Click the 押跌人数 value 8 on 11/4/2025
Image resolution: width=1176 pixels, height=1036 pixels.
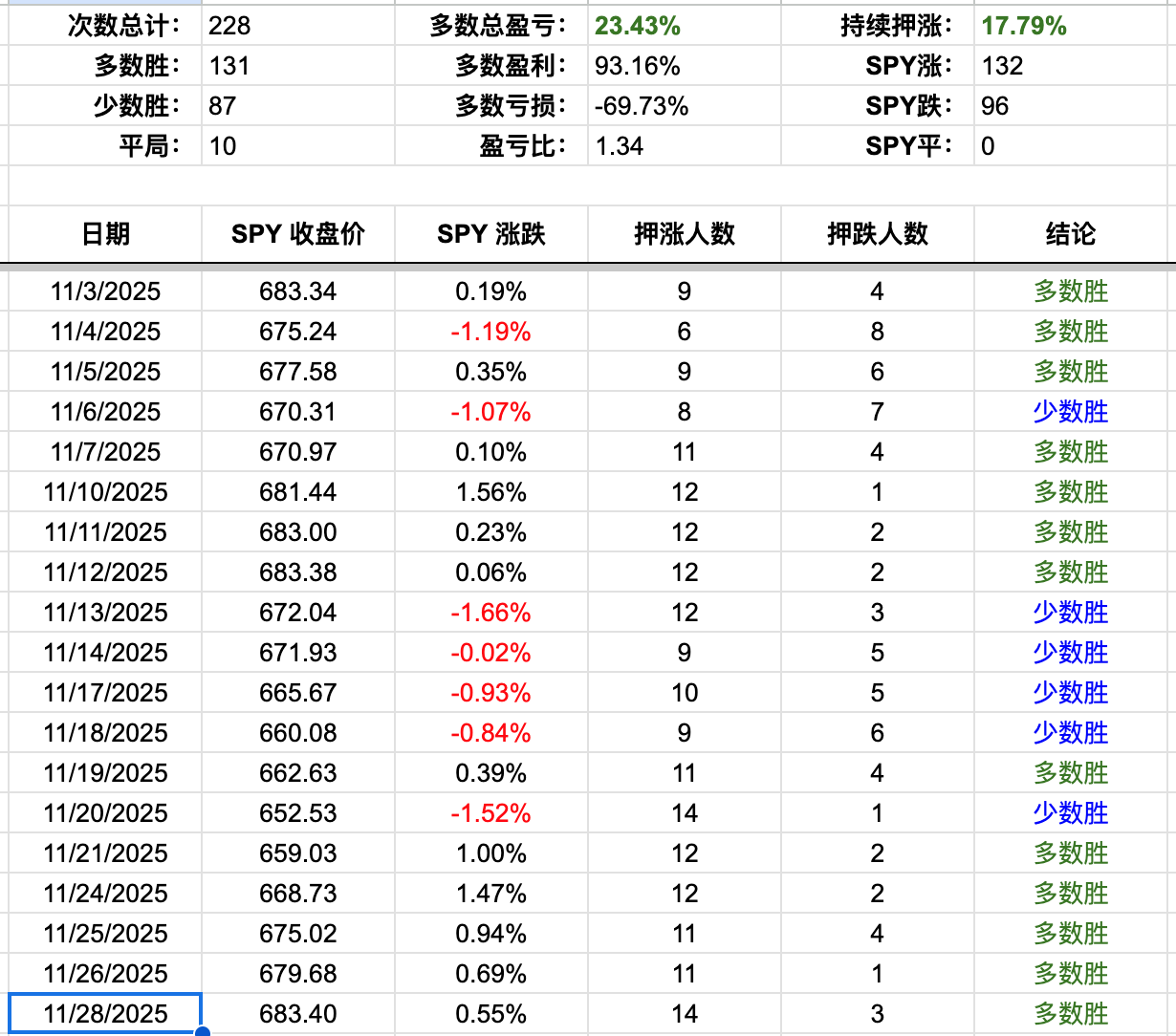pyautogui.click(x=877, y=332)
